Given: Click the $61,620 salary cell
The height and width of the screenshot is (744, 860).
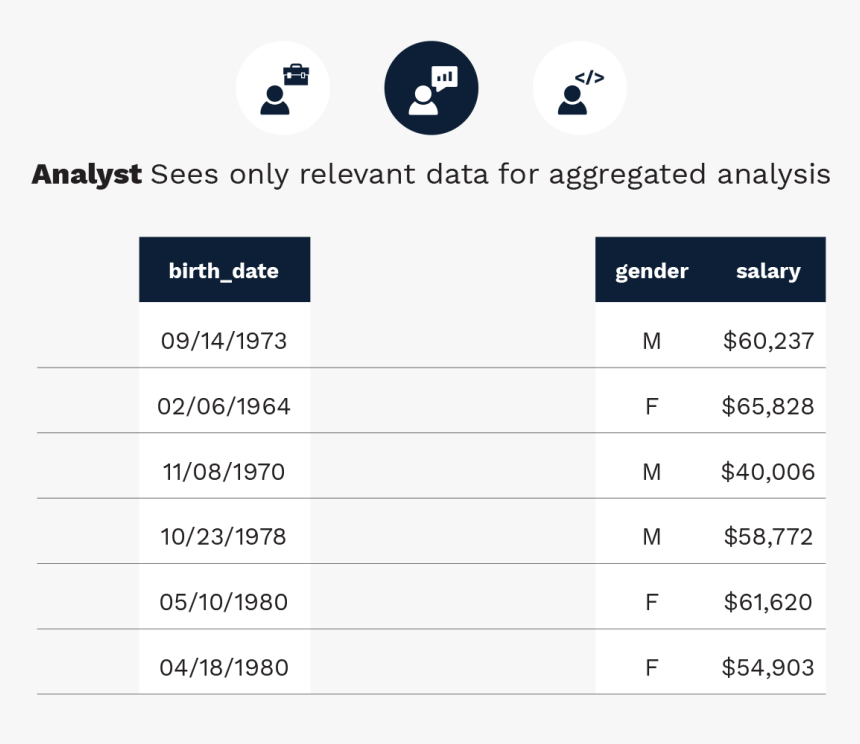Looking at the screenshot, I should 768,602.
